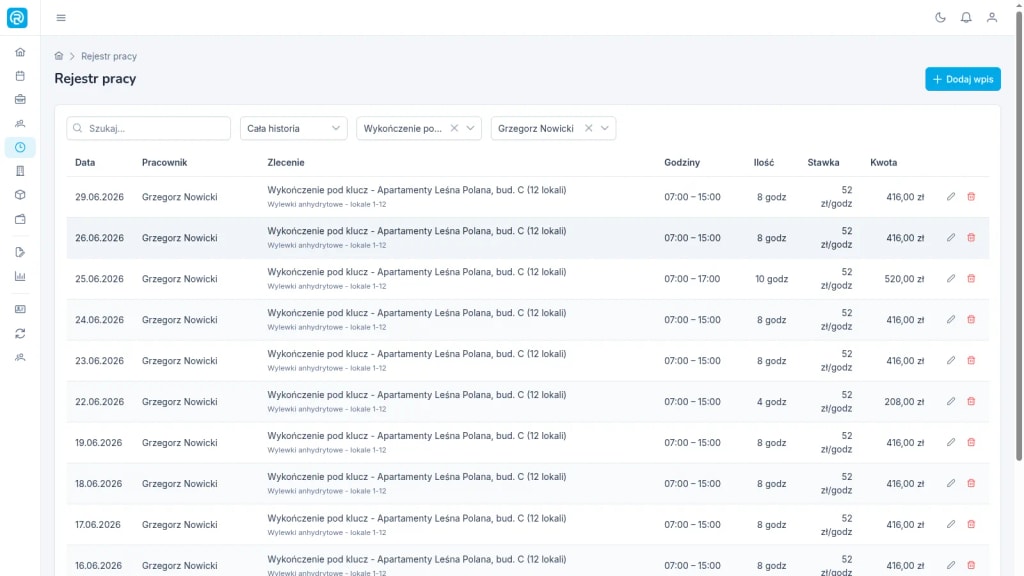Expand the Wykończenie po... order filter
This screenshot has width=1024, height=576.
pyautogui.click(x=470, y=128)
